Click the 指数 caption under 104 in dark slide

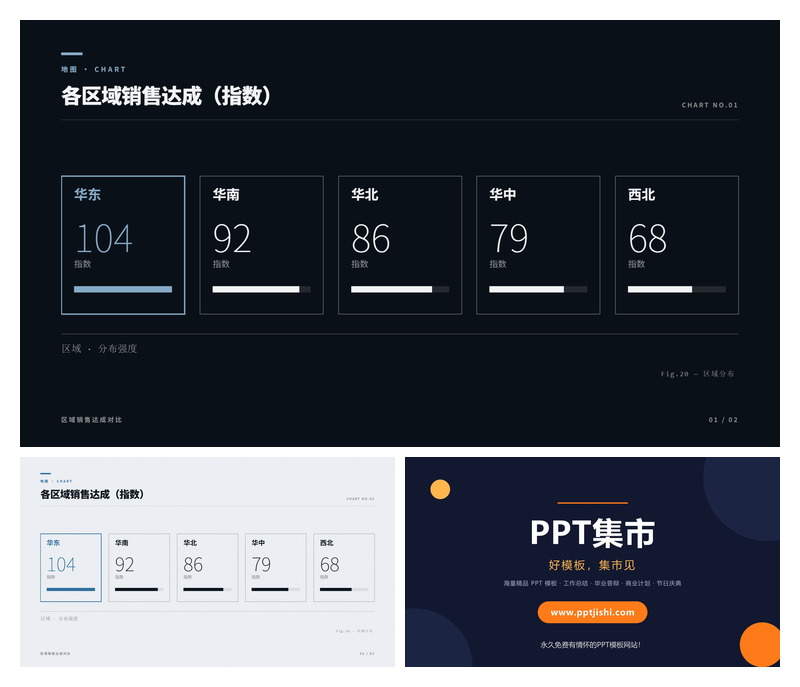click(83, 264)
